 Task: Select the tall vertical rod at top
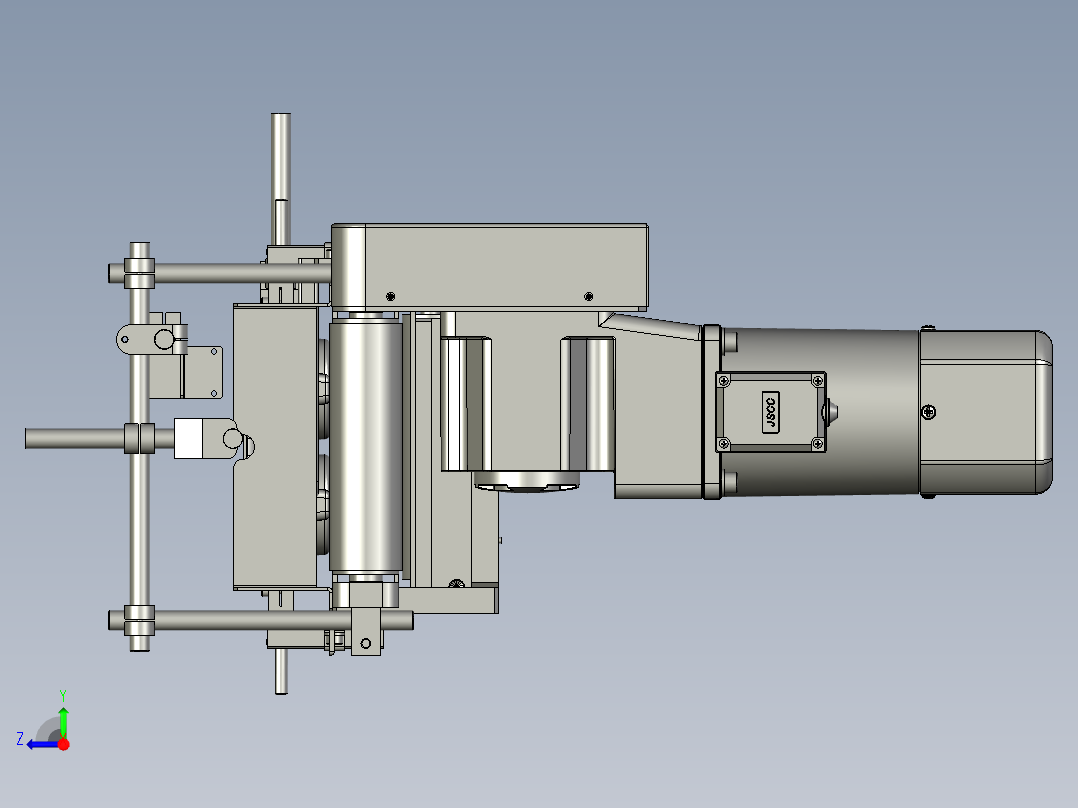[x=280, y=179]
